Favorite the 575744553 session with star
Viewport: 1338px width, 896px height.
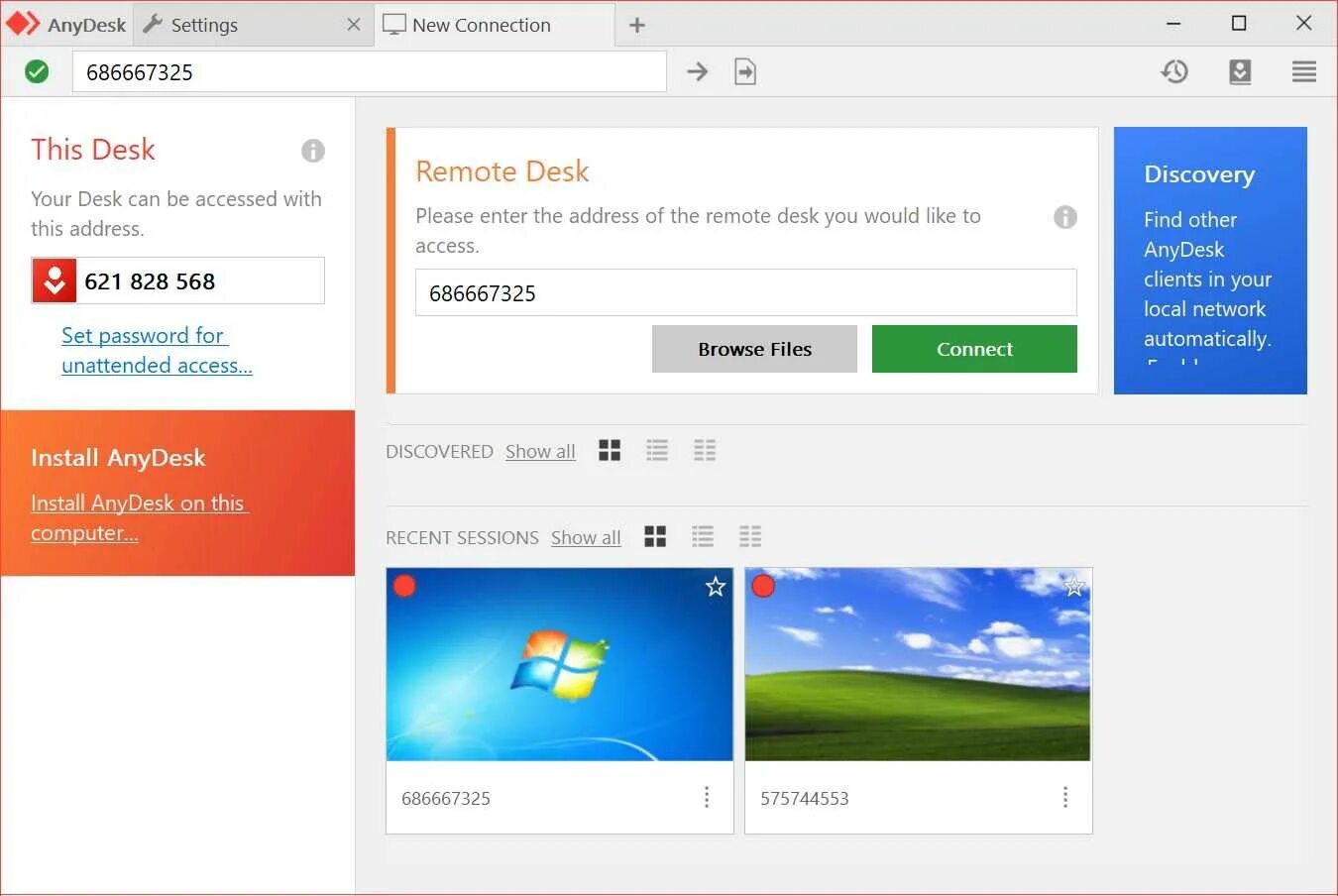coord(1073,587)
